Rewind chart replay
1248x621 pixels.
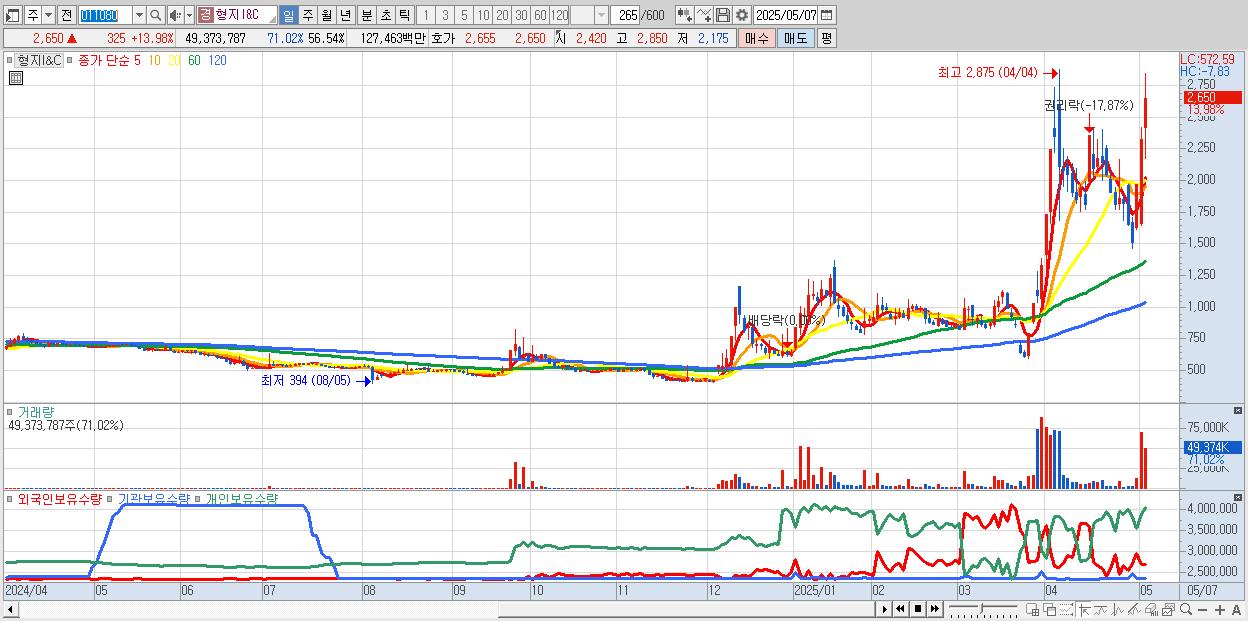pyautogui.click(x=900, y=609)
